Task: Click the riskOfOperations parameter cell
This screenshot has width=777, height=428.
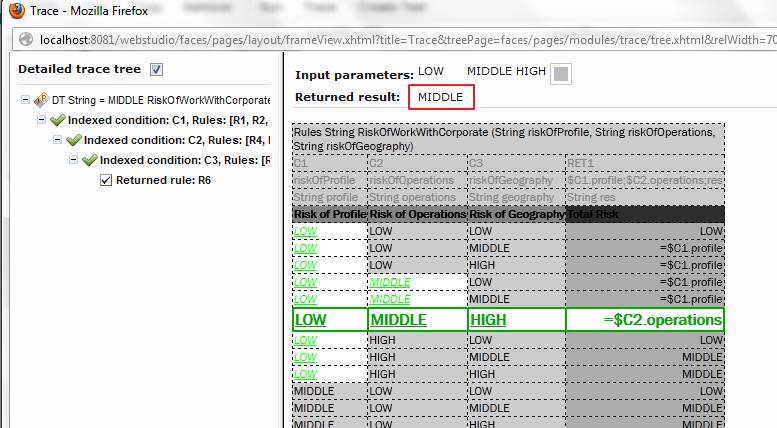Action: click(418, 180)
